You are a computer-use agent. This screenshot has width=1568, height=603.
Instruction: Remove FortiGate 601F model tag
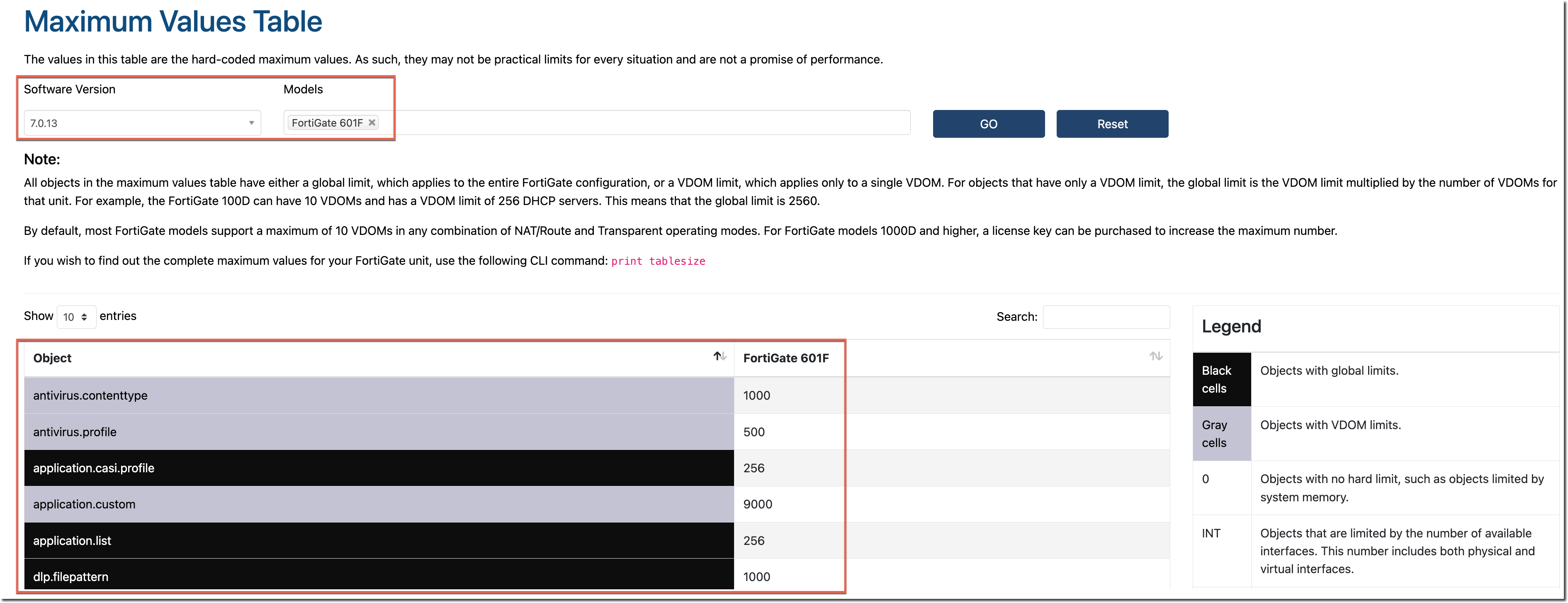[x=372, y=122]
